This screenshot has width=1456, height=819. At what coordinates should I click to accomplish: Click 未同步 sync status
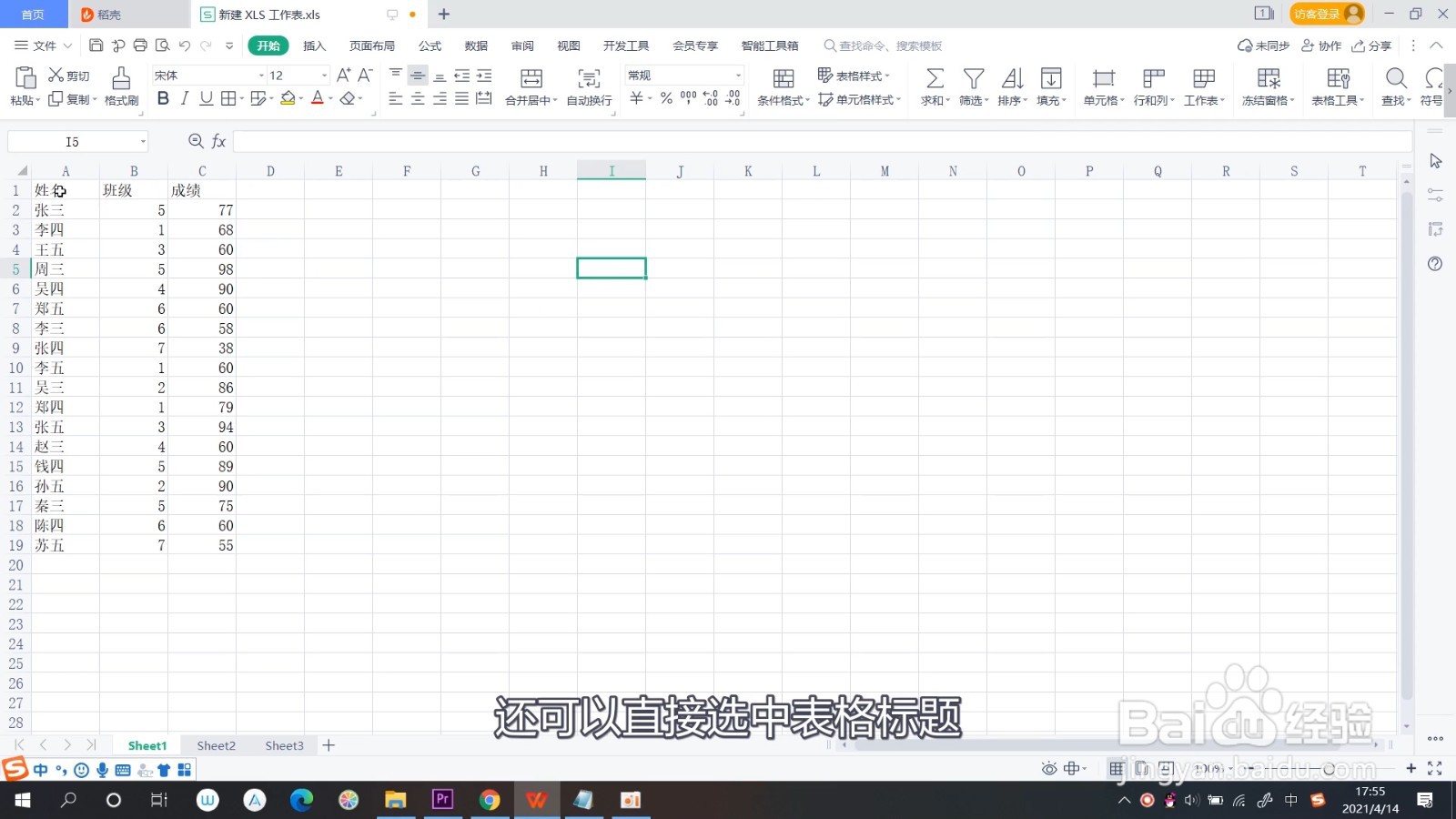click(1263, 45)
